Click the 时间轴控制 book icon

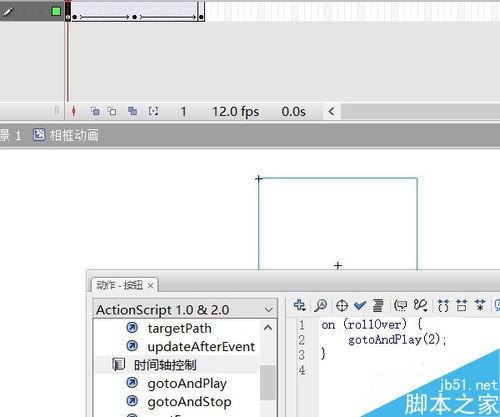(118, 364)
